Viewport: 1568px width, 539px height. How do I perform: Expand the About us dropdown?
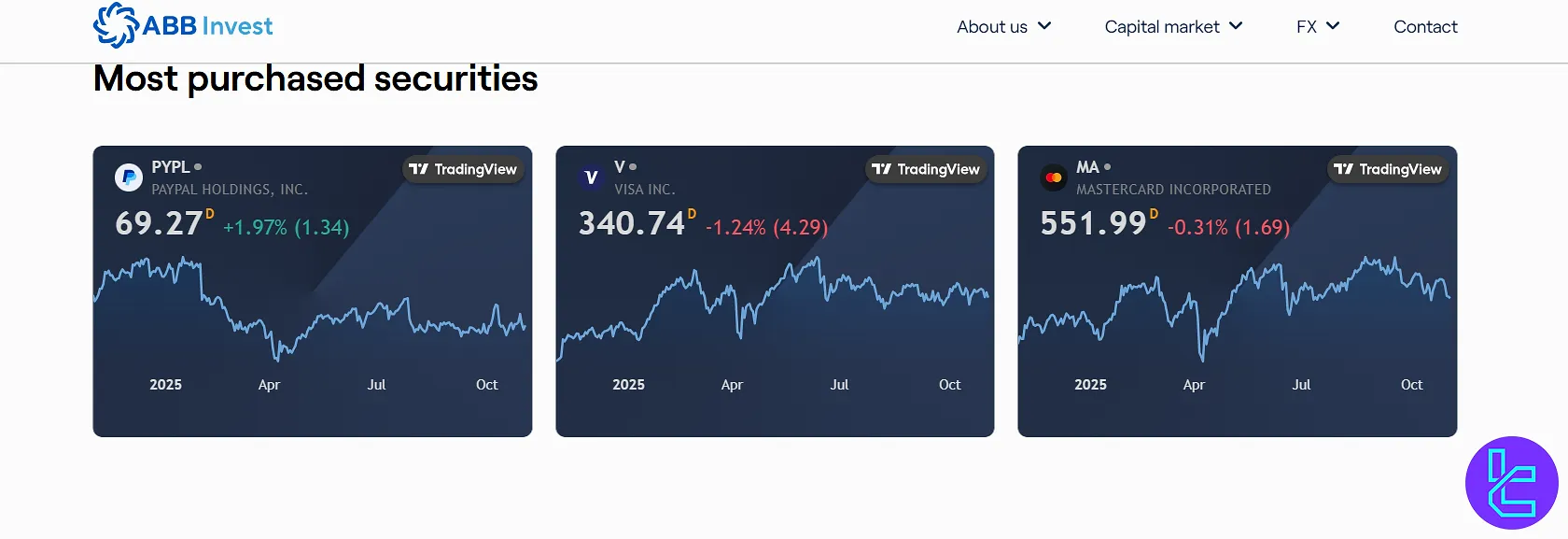pyautogui.click(x=1043, y=26)
